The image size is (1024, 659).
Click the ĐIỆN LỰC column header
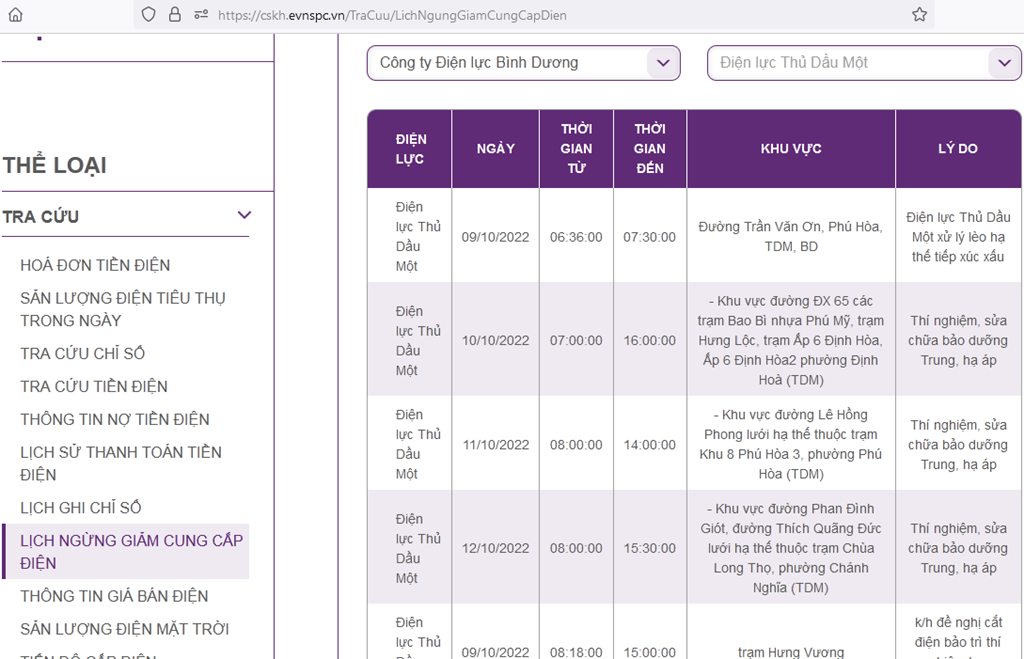tap(409, 149)
